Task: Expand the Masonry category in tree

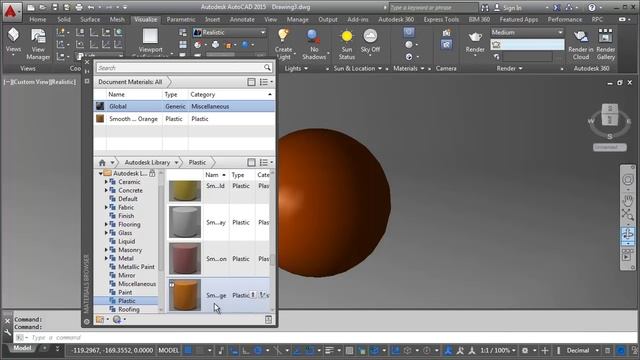Action: [106, 250]
